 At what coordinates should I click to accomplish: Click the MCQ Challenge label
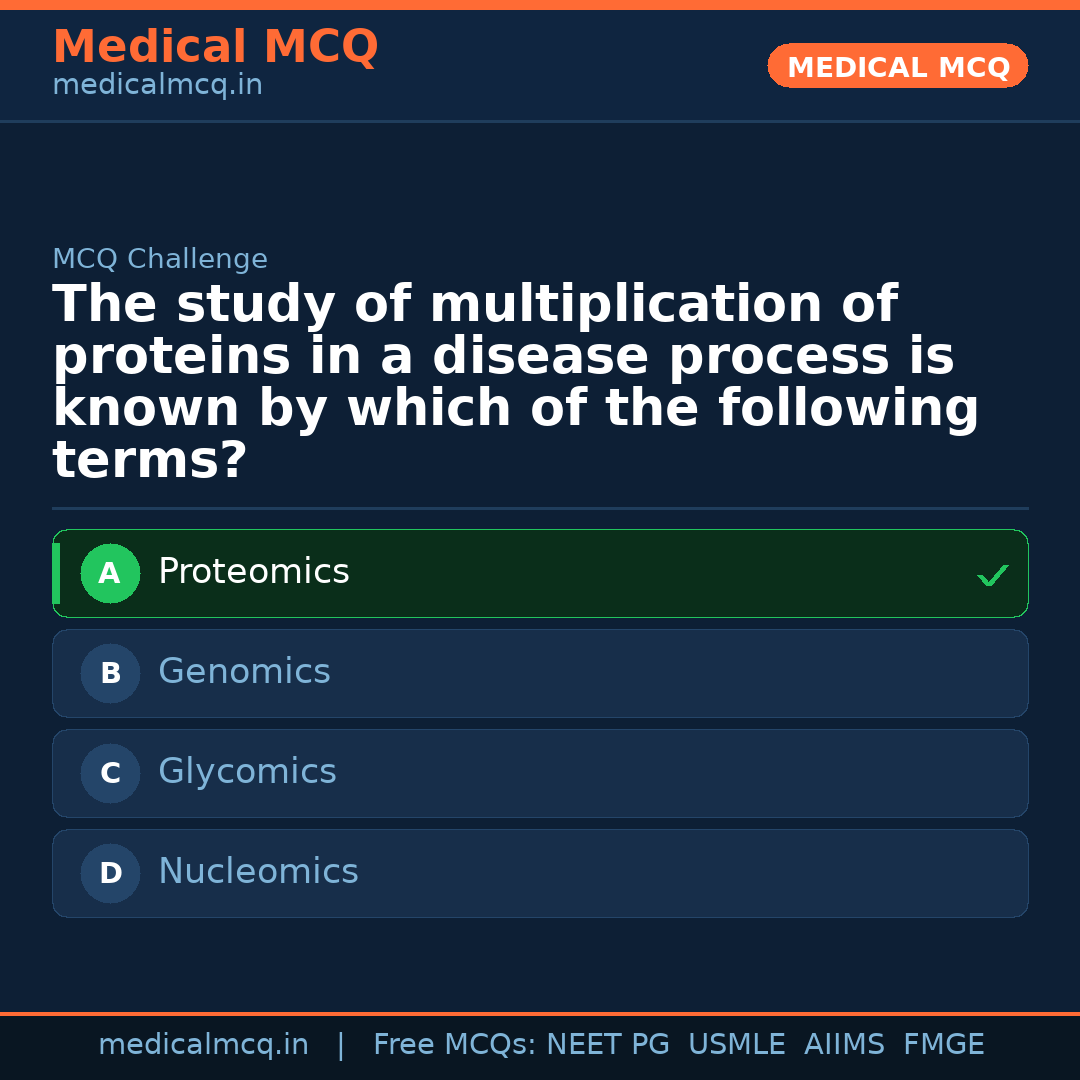pyautogui.click(x=160, y=260)
